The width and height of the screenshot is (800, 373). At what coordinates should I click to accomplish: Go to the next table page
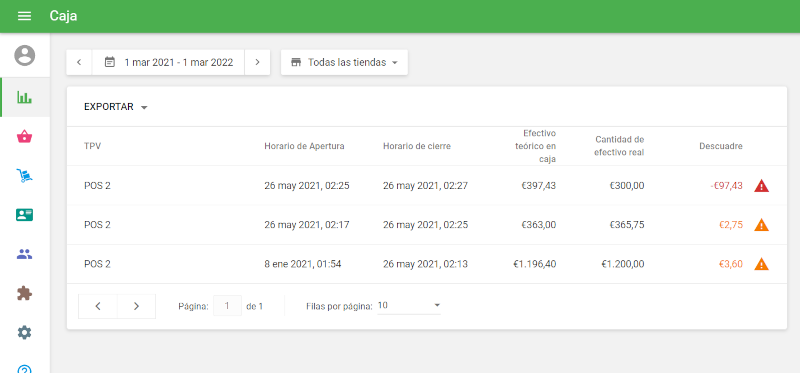[136, 306]
